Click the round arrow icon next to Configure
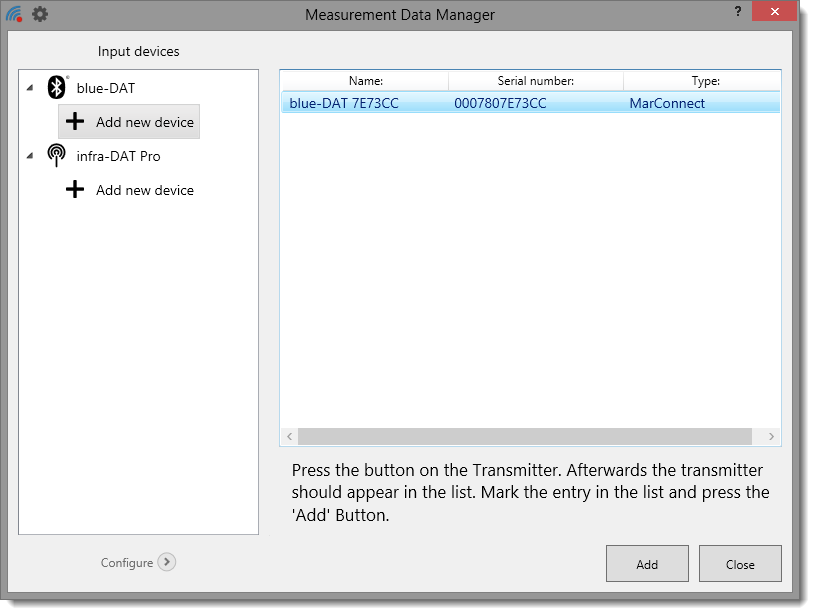Viewport: 815px width, 615px height. coord(167,562)
